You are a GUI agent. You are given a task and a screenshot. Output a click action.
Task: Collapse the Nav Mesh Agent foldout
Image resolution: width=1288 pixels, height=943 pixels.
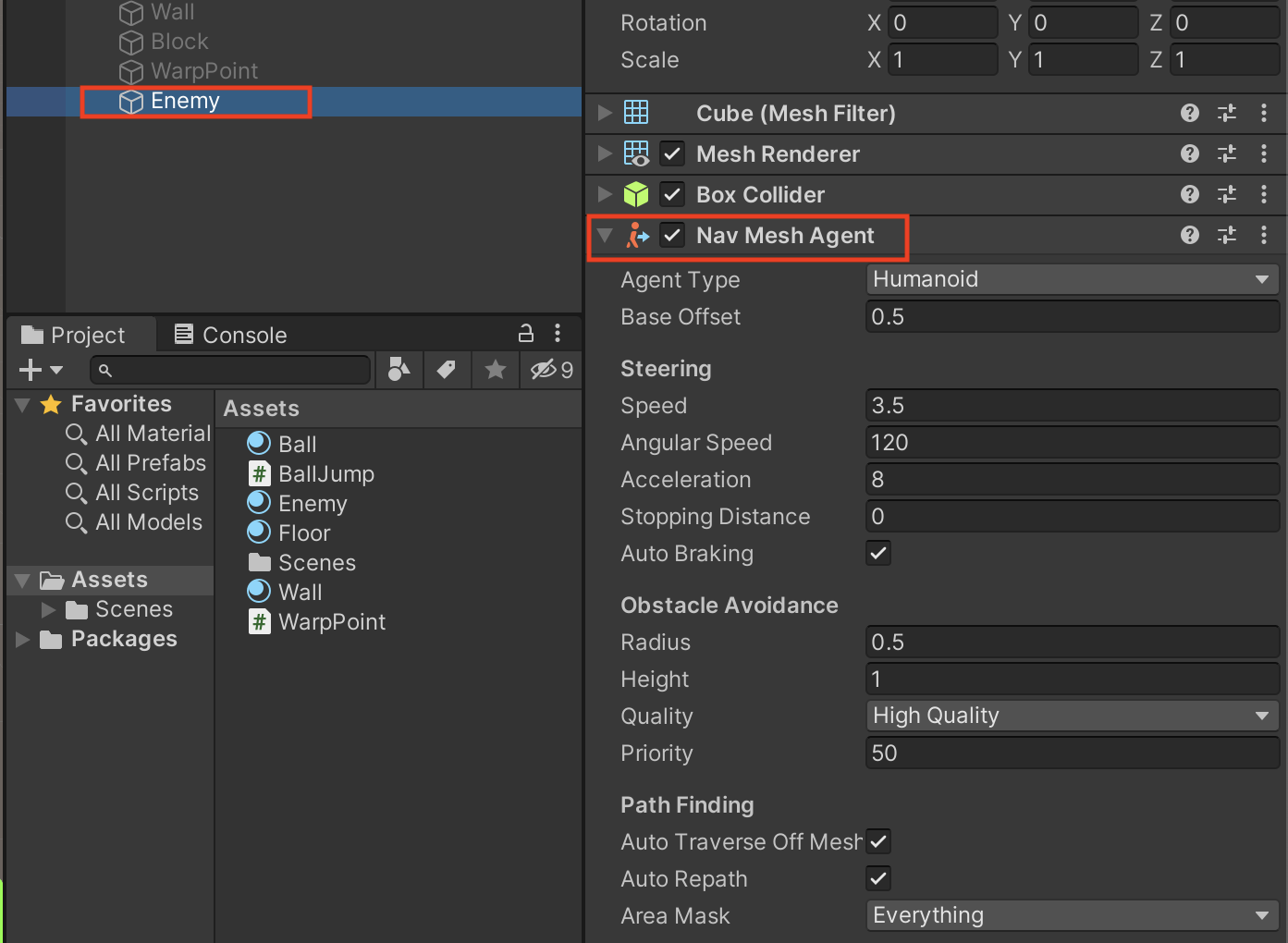[x=604, y=236]
